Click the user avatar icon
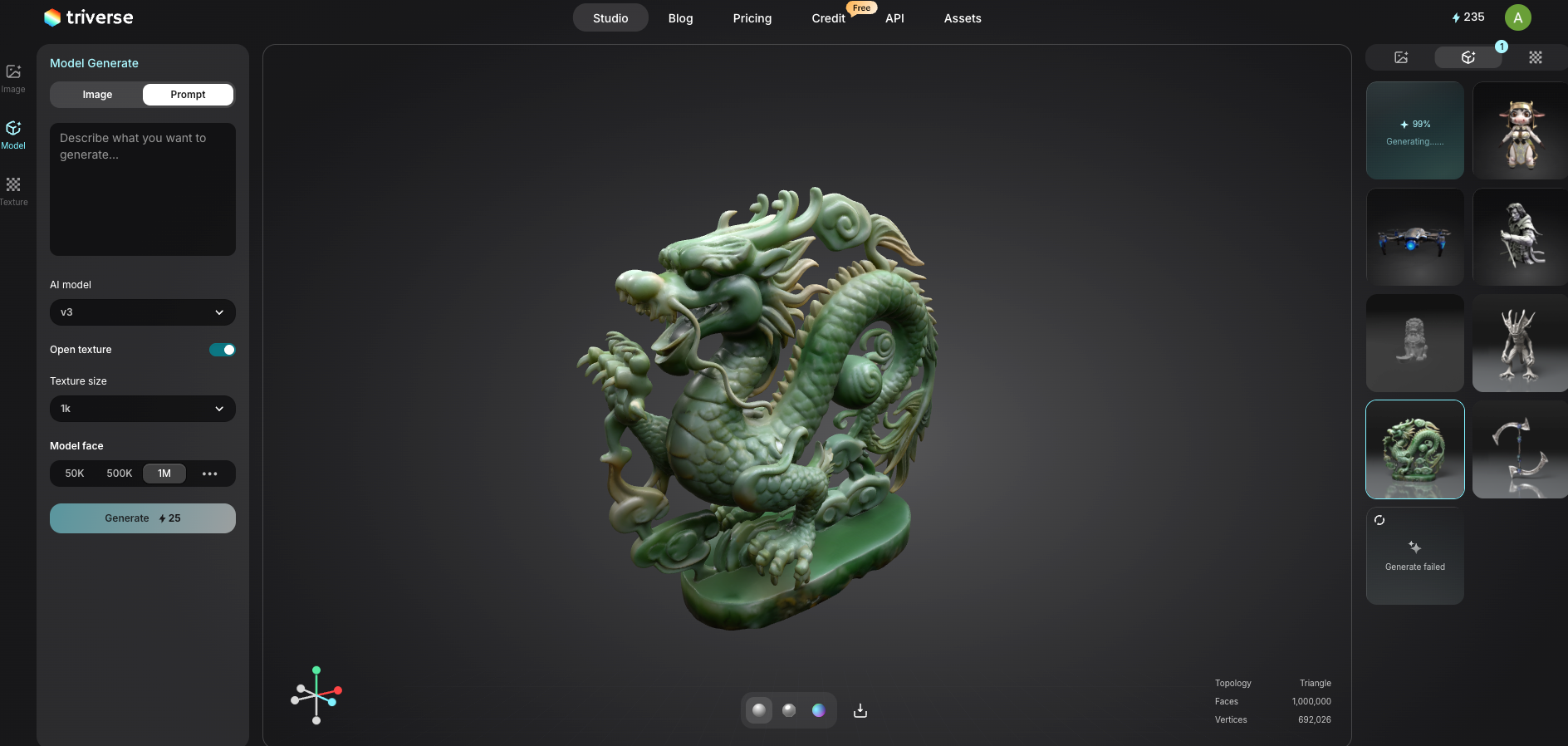This screenshot has width=1568, height=746. [x=1517, y=17]
